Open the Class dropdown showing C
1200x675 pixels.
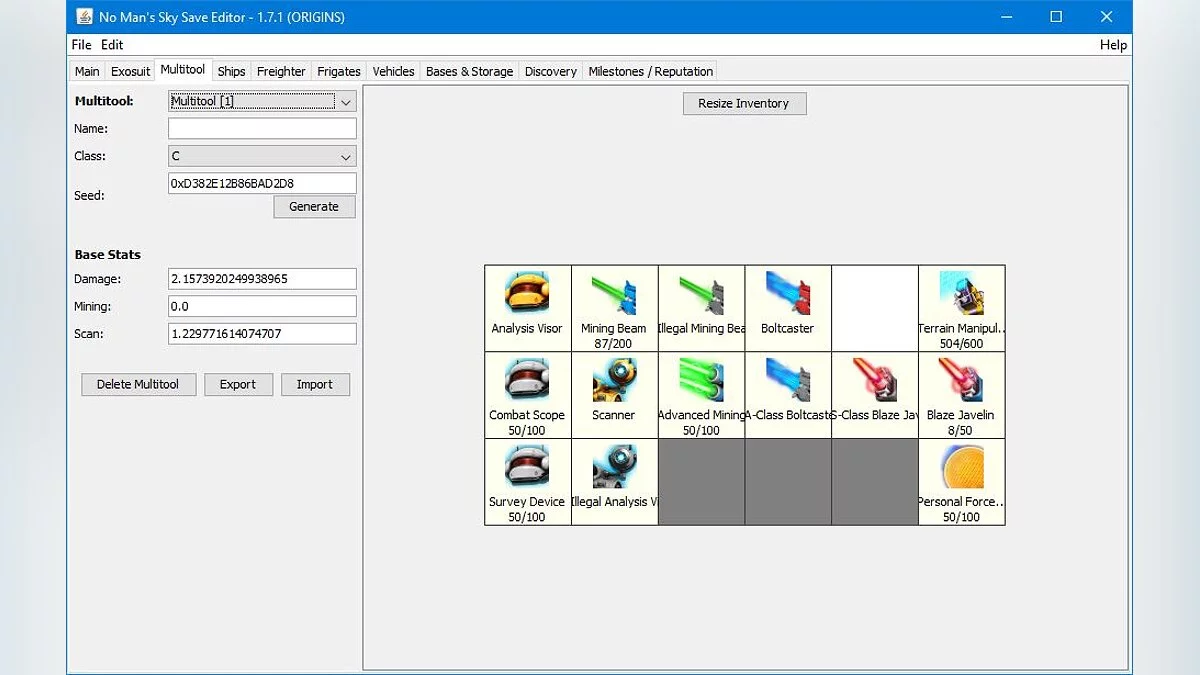(262, 156)
